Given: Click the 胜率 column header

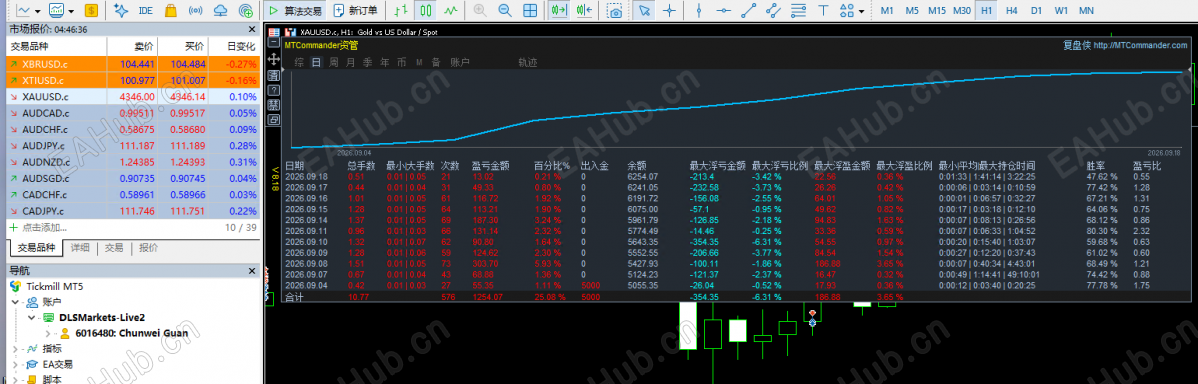Looking at the screenshot, I should click(x=1096, y=165).
